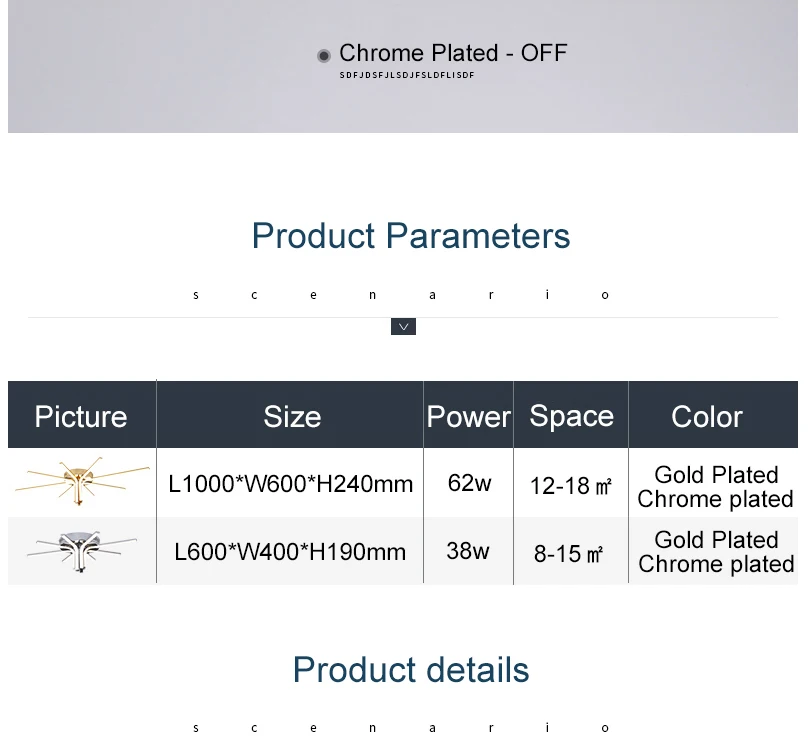Select the bullet beside Chrome Plated - OFF
This screenshot has width=812, height=743.
point(324,55)
